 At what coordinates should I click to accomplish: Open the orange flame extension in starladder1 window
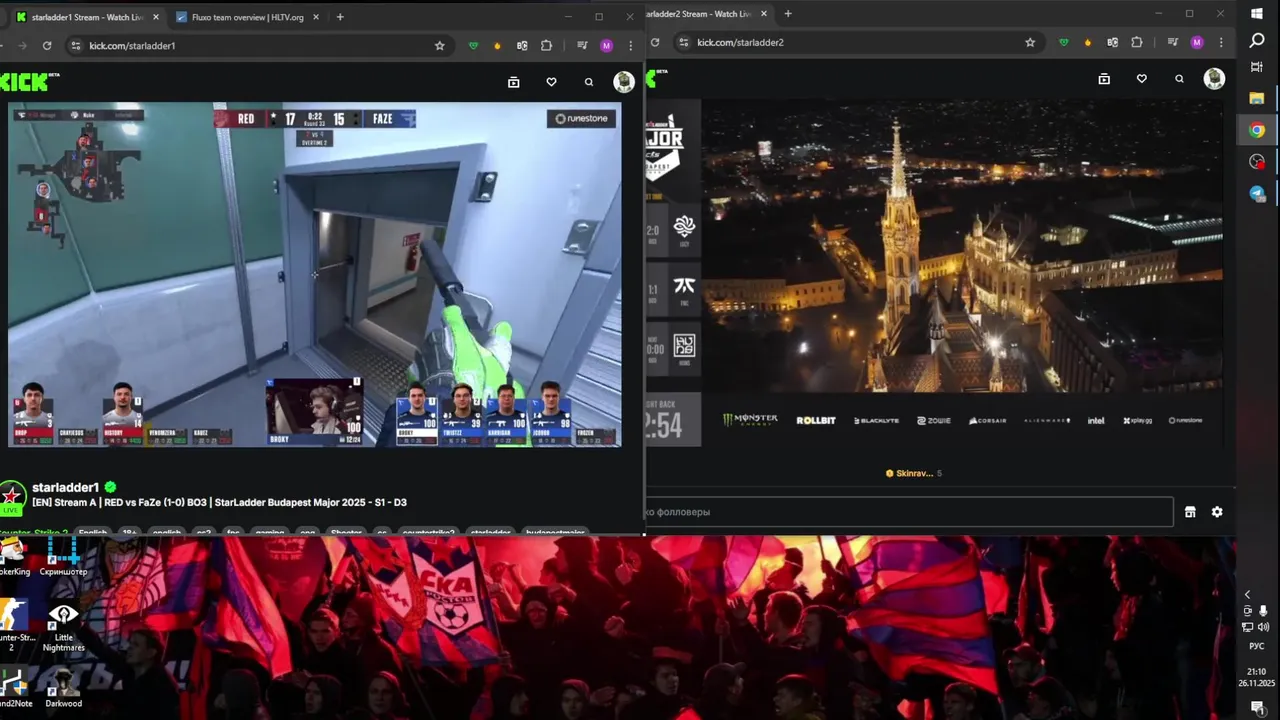tap(497, 45)
